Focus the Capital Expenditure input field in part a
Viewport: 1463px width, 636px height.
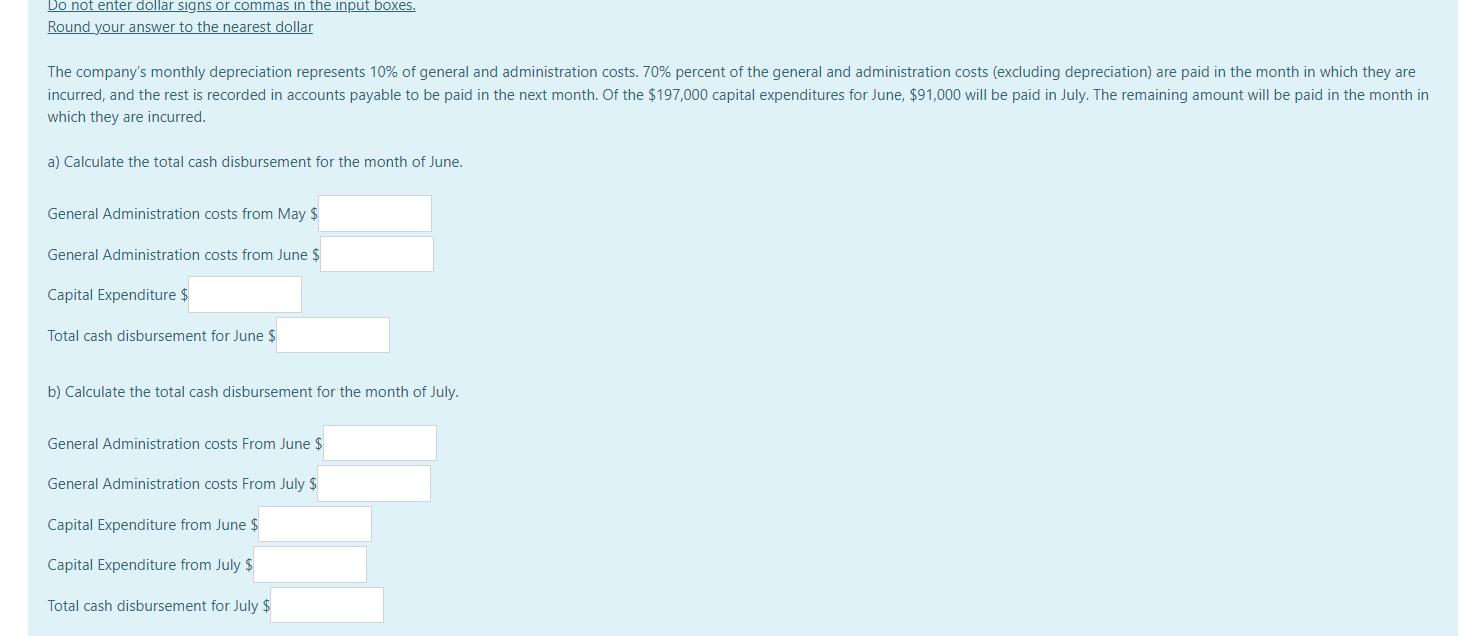(245, 293)
